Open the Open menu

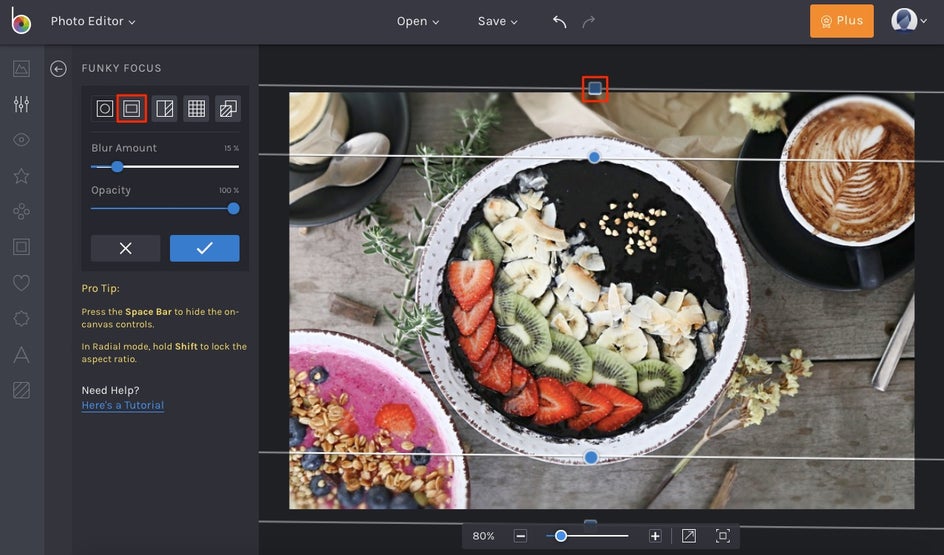[418, 21]
